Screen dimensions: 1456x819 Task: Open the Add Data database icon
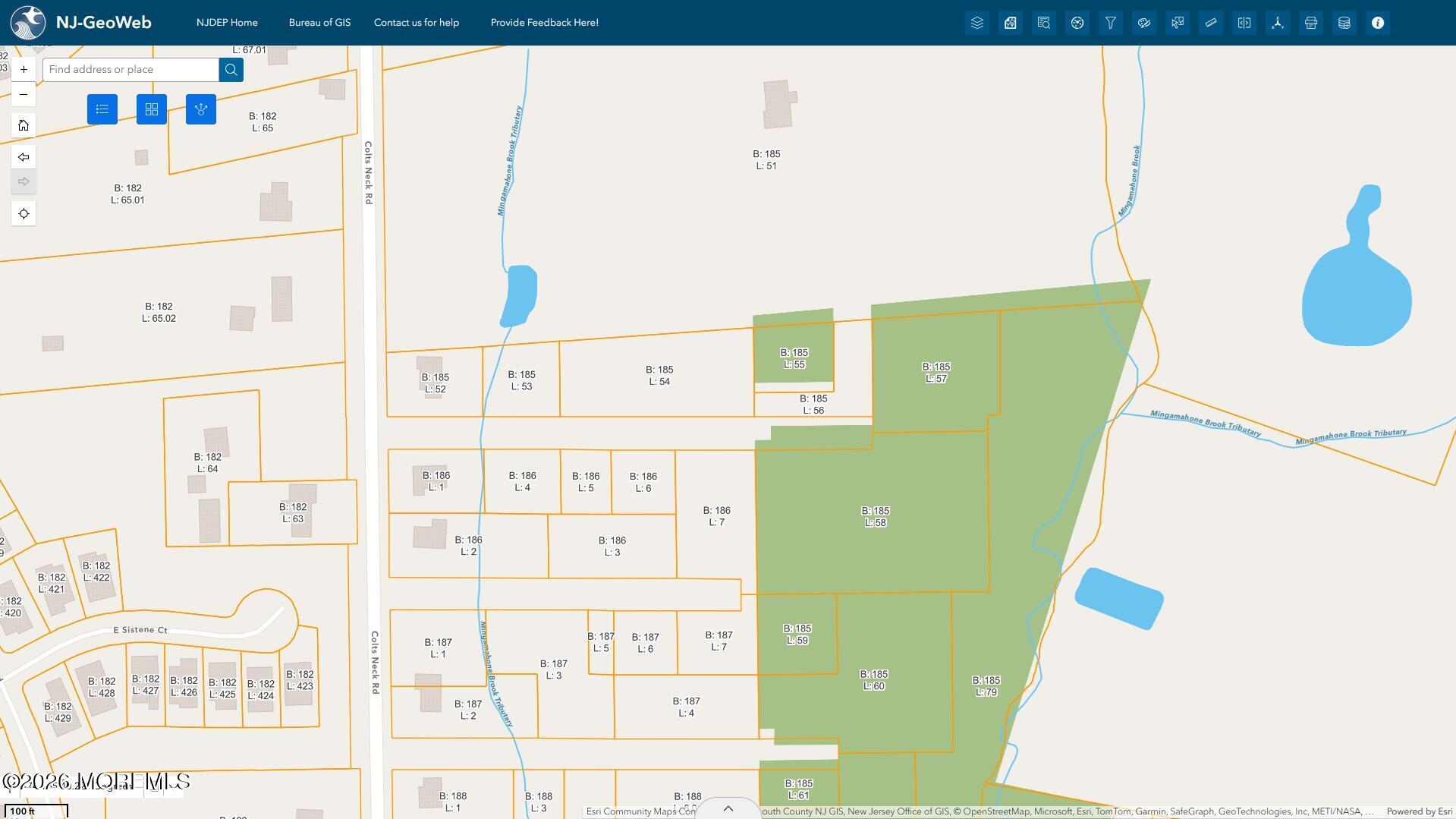pos(1344,23)
